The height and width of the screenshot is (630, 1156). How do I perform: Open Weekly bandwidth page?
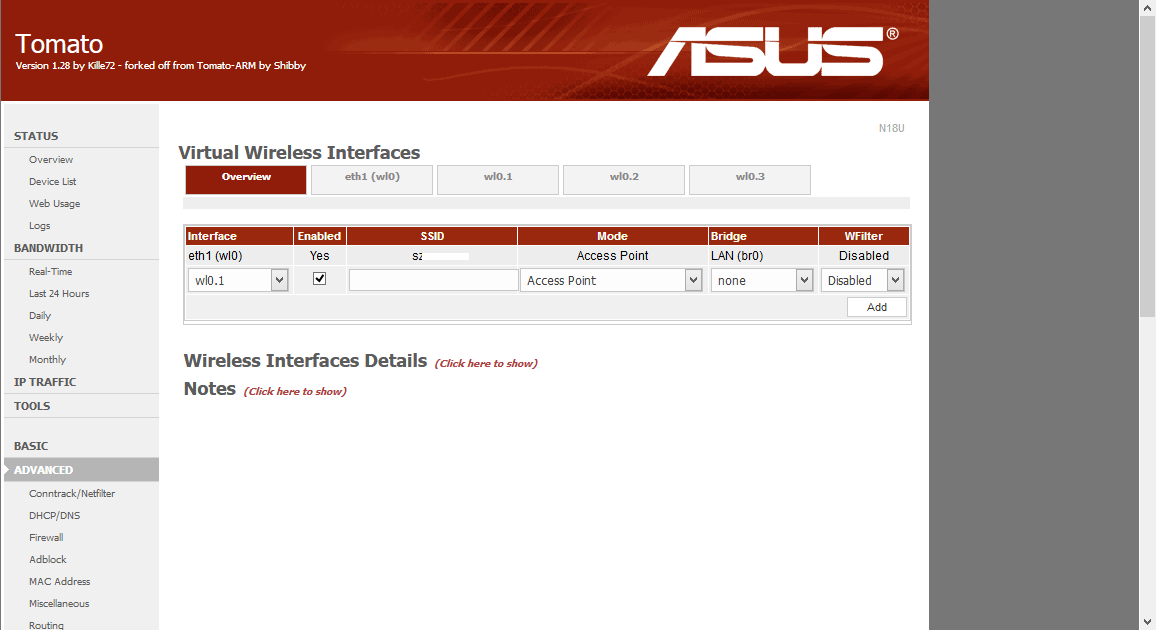(46, 338)
